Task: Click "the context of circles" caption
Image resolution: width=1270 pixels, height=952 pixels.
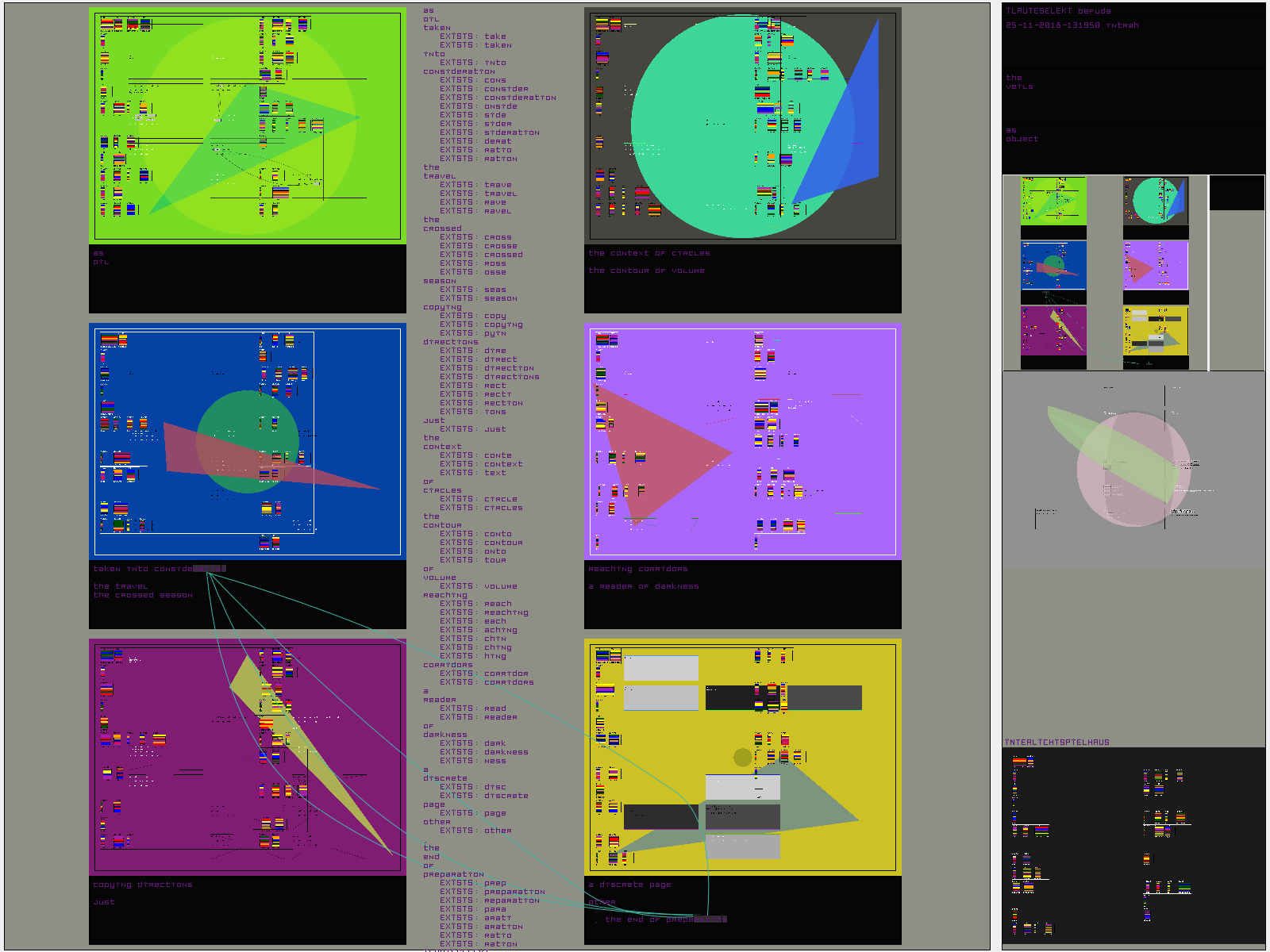Action: pyautogui.click(x=649, y=253)
